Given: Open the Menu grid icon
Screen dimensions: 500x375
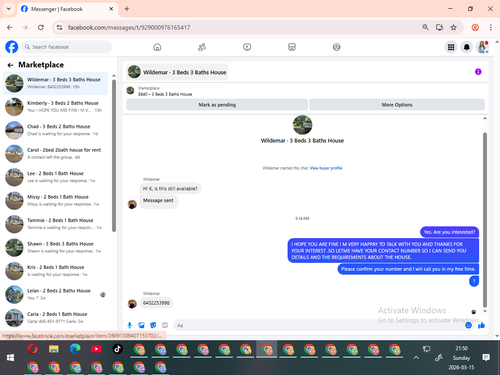Looking at the screenshot, I should 451,47.
